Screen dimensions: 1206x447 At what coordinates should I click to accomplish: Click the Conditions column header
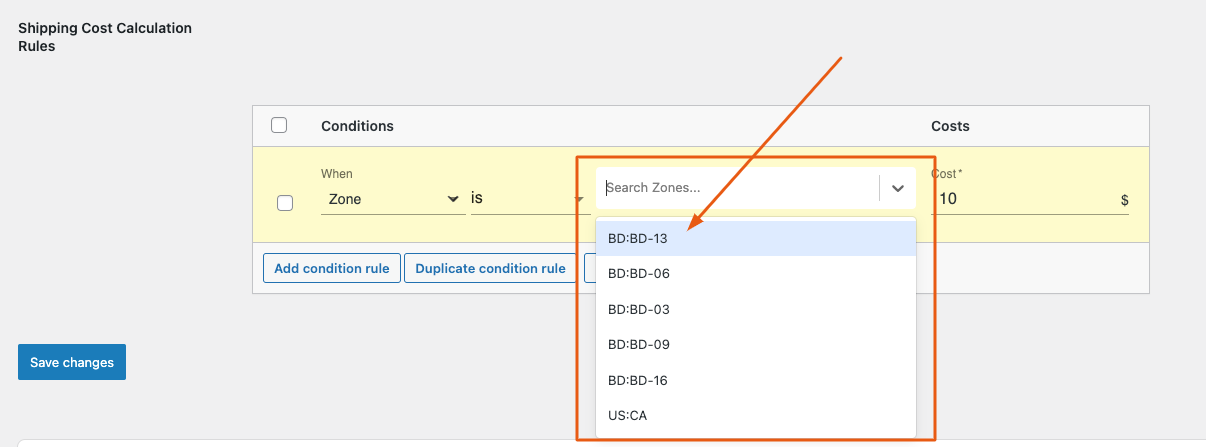357,126
